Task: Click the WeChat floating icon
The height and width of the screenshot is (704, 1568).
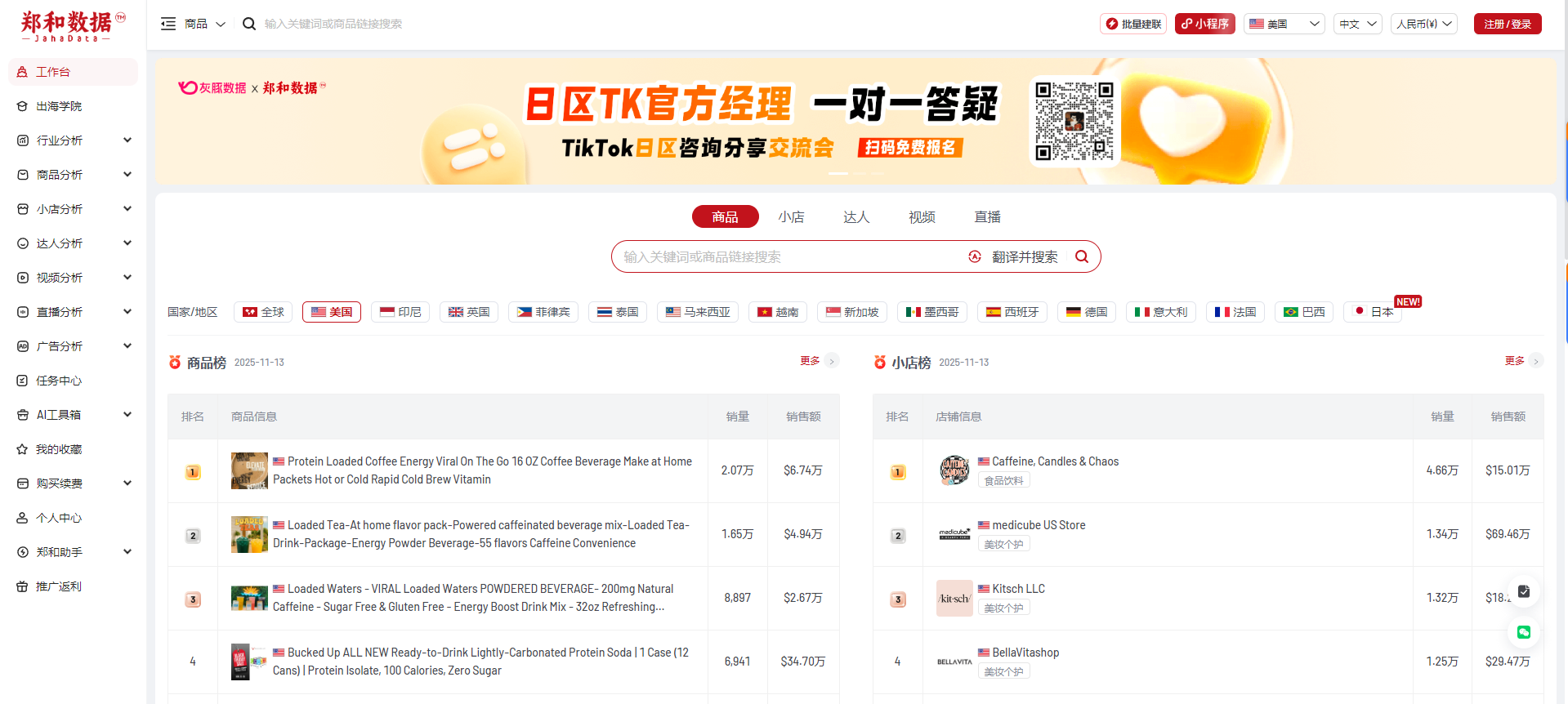Action: click(1524, 632)
